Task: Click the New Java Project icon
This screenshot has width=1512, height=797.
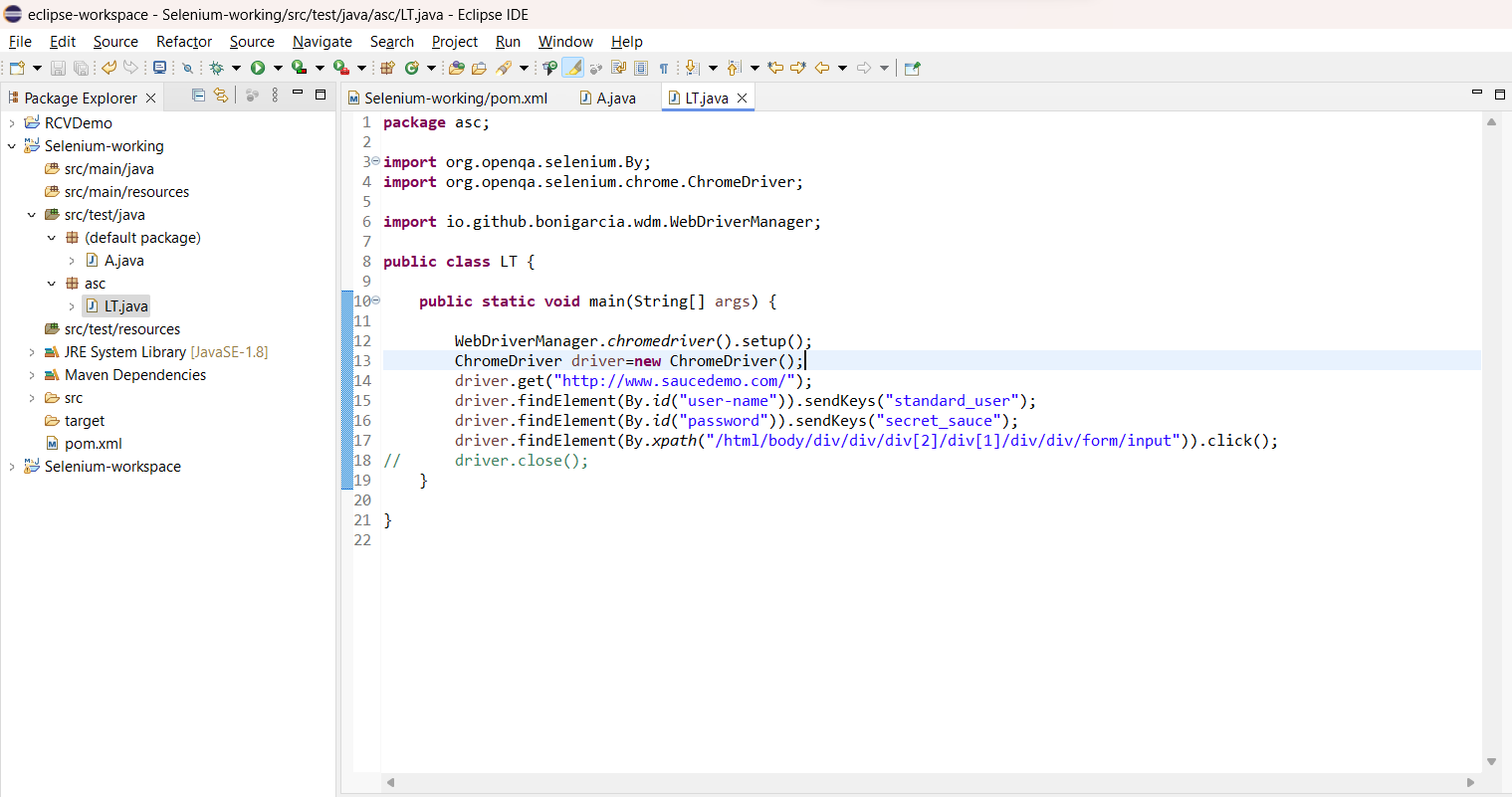Action: (387, 67)
